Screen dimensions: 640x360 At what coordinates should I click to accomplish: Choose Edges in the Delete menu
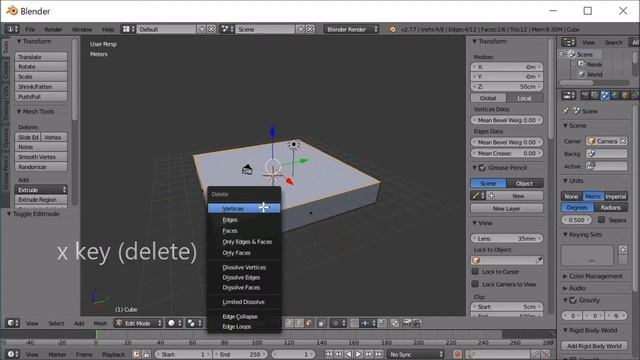click(x=244, y=220)
